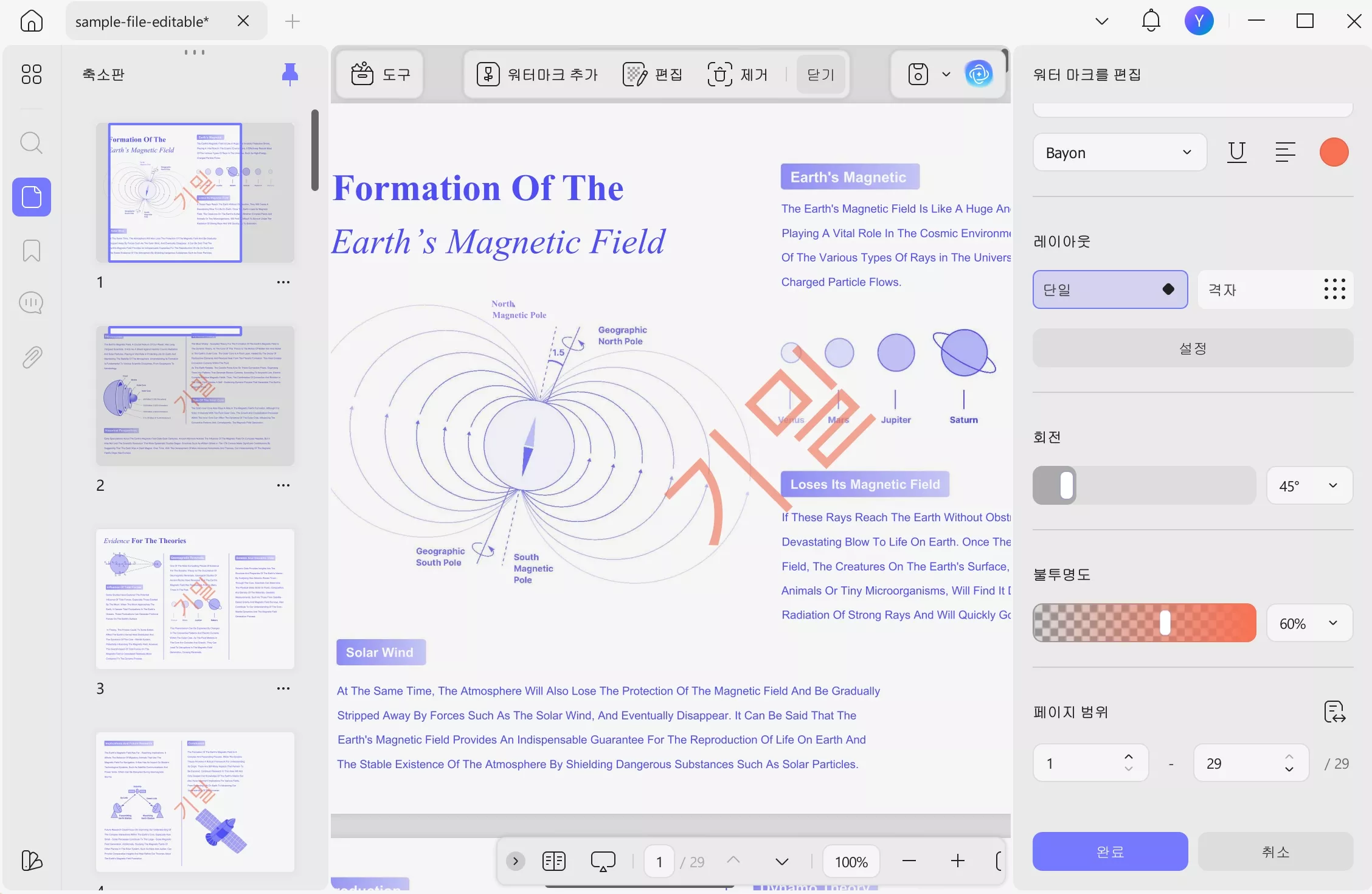1372x894 pixels.
Task: Expand the title bar dropdown chevron
Action: [x=1102, y=21]
